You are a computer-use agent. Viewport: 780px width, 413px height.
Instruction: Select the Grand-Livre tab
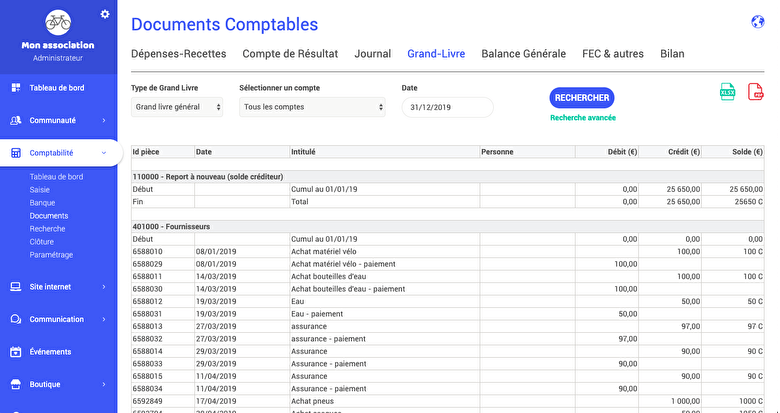[x=436, y=54]
